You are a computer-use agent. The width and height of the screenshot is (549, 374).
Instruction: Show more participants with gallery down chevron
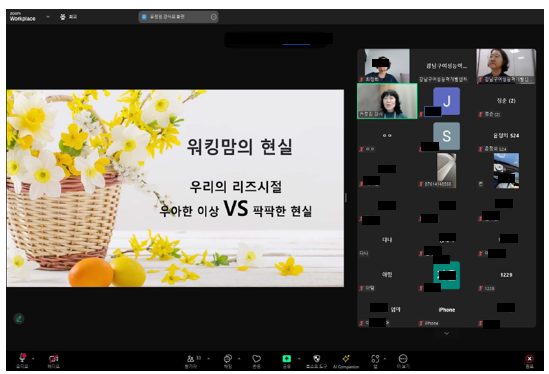pos(446,333)
